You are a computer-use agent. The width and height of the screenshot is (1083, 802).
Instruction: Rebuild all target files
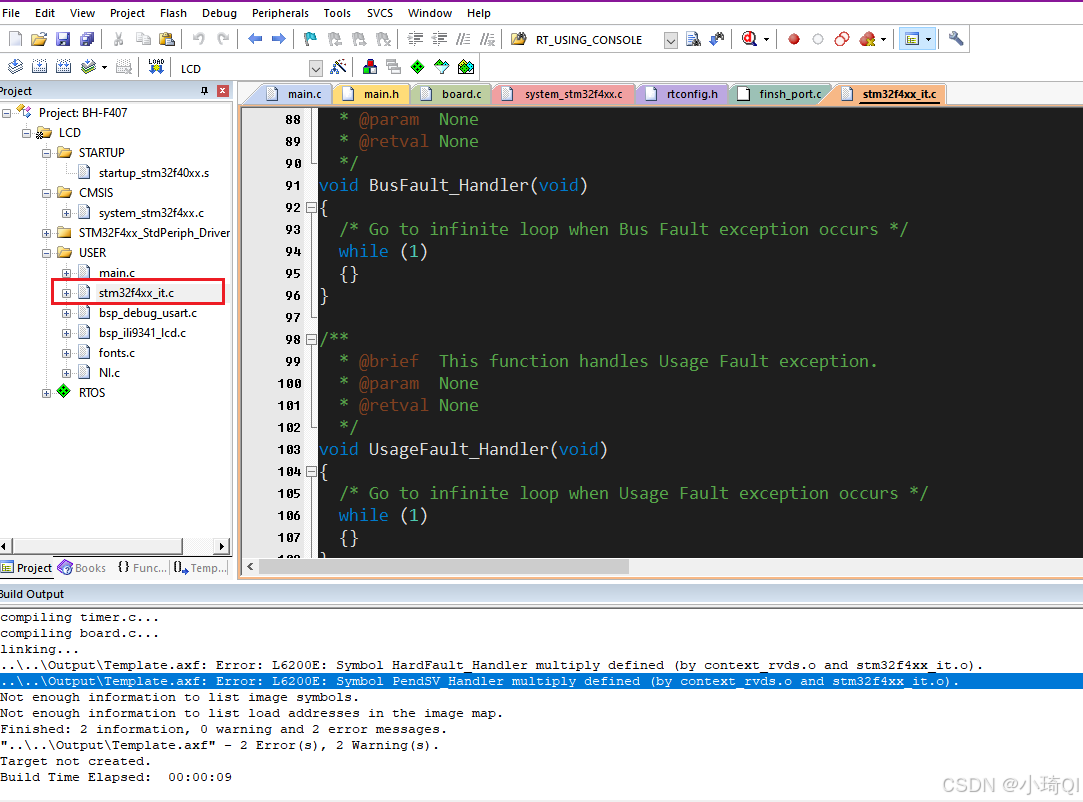(62, 65)
